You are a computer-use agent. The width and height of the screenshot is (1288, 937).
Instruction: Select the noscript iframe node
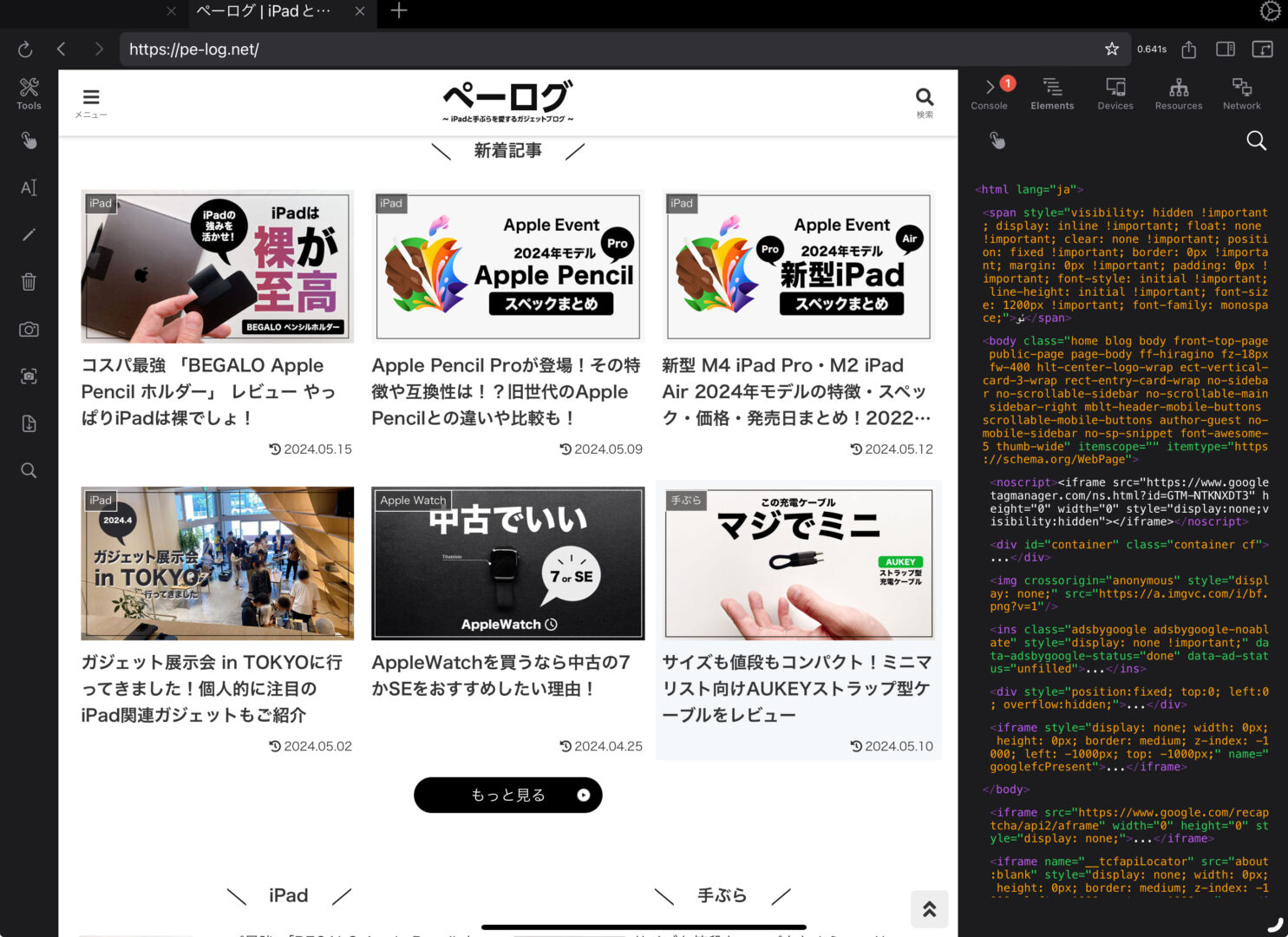[x=1129, y=501]
